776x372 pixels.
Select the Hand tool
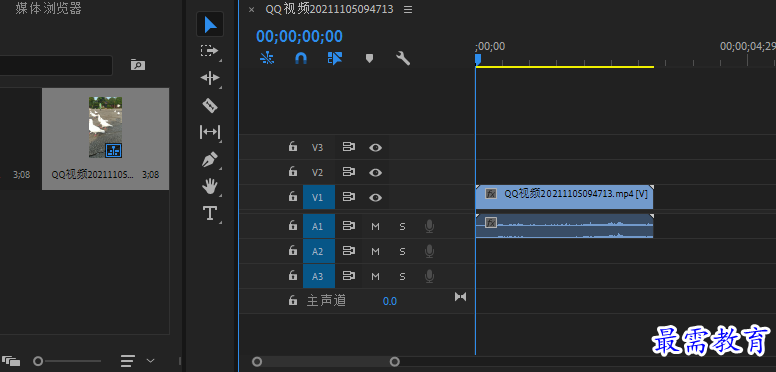click(210, 186)
